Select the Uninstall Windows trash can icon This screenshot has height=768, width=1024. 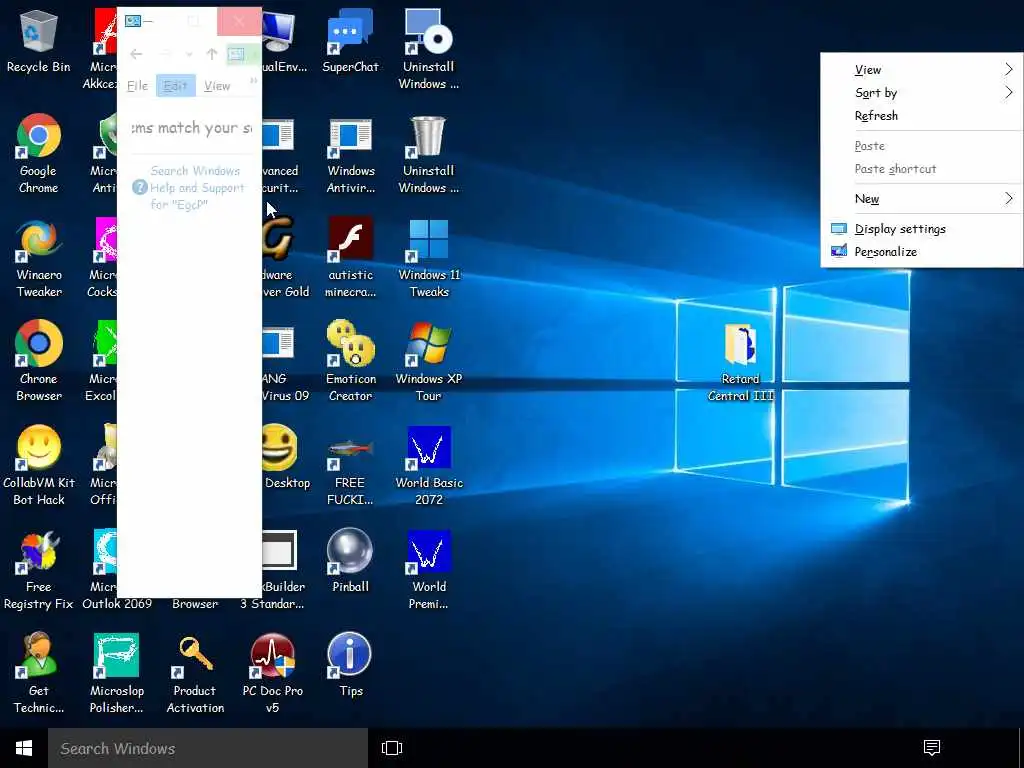click(x=428, y=153)
